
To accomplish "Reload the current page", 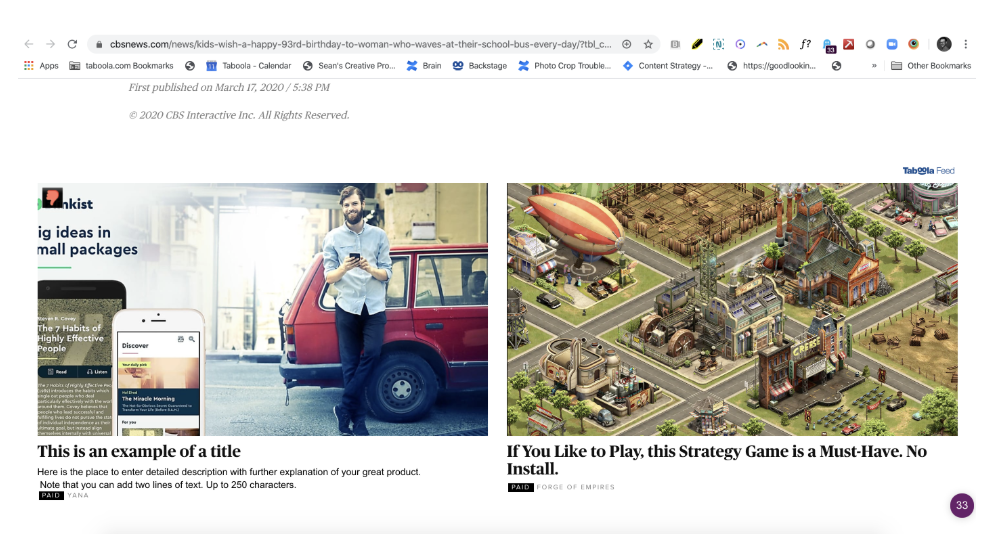I will click(x=72, y=44).
